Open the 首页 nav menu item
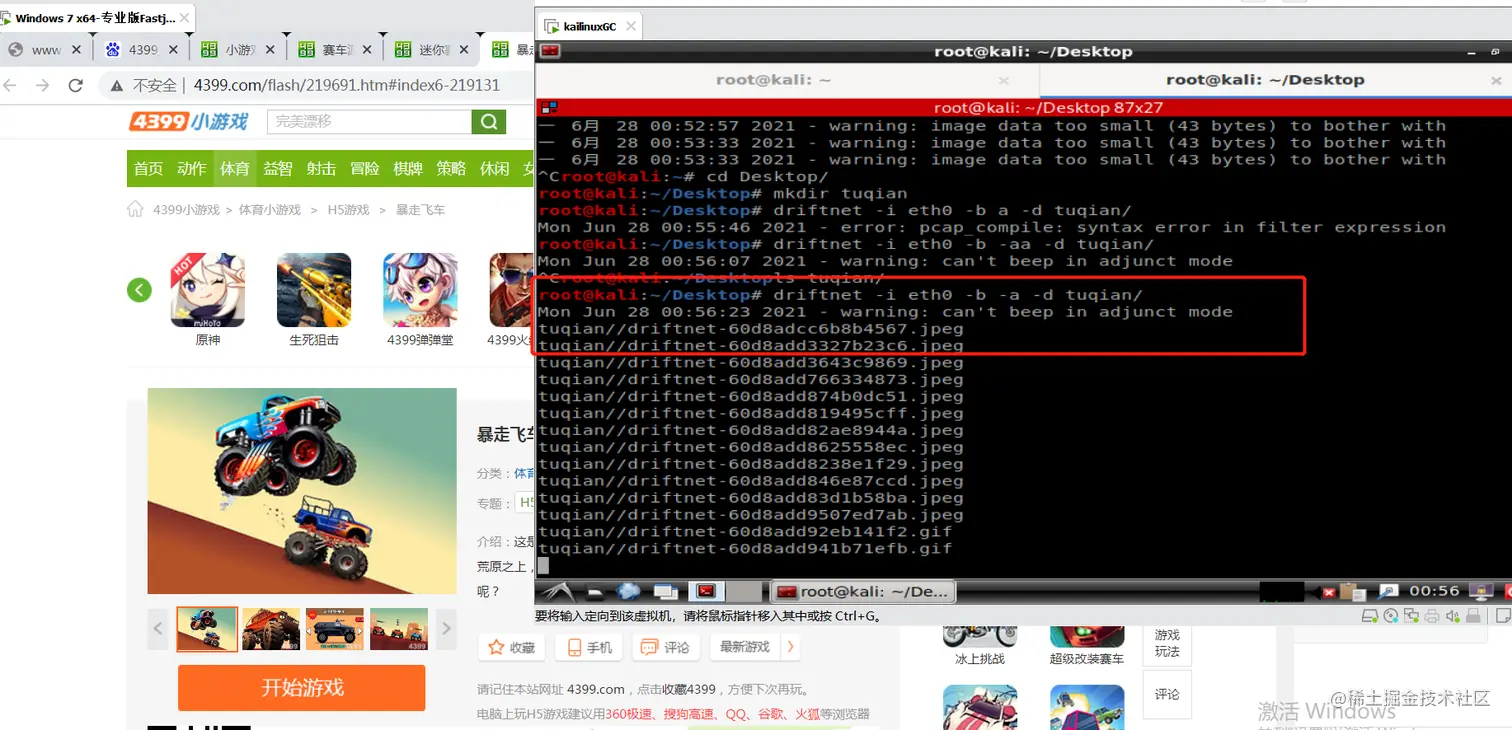This screenshot has width=1512, height=730. 148,169
